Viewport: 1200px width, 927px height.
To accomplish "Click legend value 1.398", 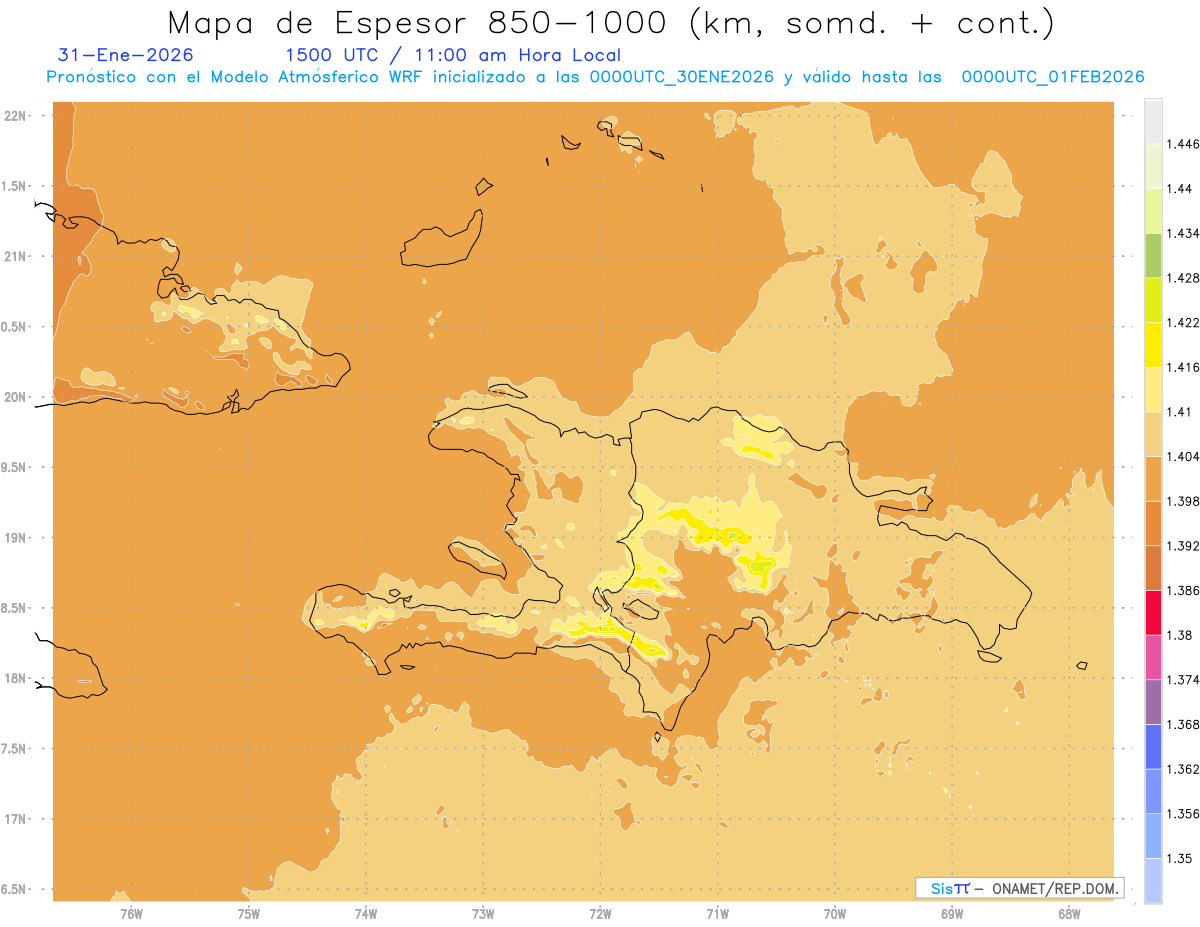I will pyautogui.click(x=1182, y=501).
